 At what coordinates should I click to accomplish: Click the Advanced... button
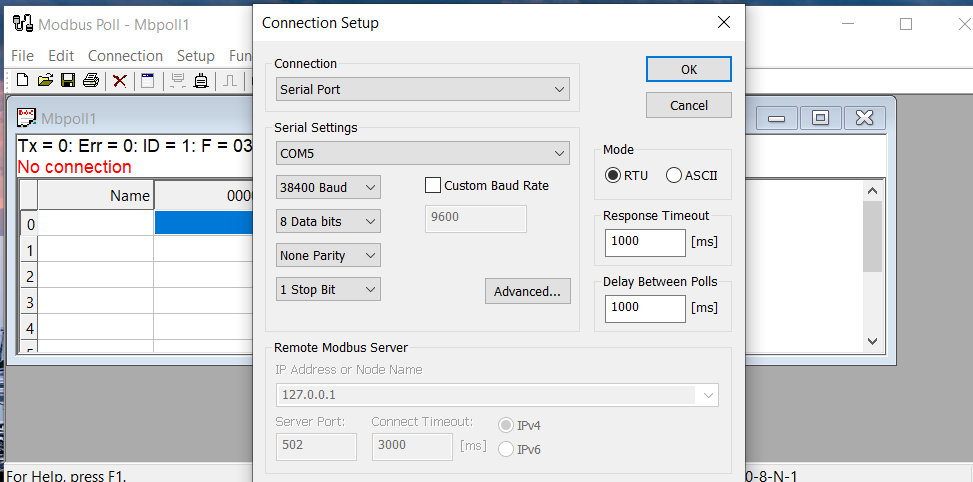[x=527, y=291]
